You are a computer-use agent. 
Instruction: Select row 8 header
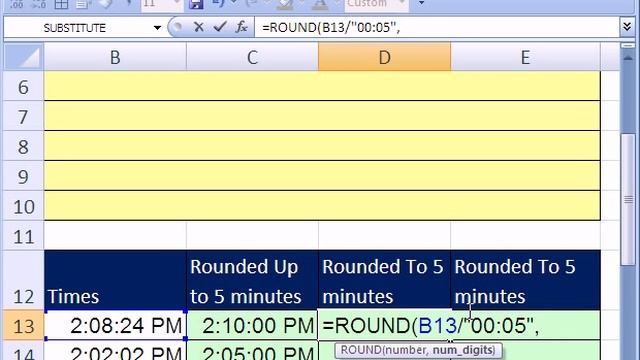pos(23,147)
